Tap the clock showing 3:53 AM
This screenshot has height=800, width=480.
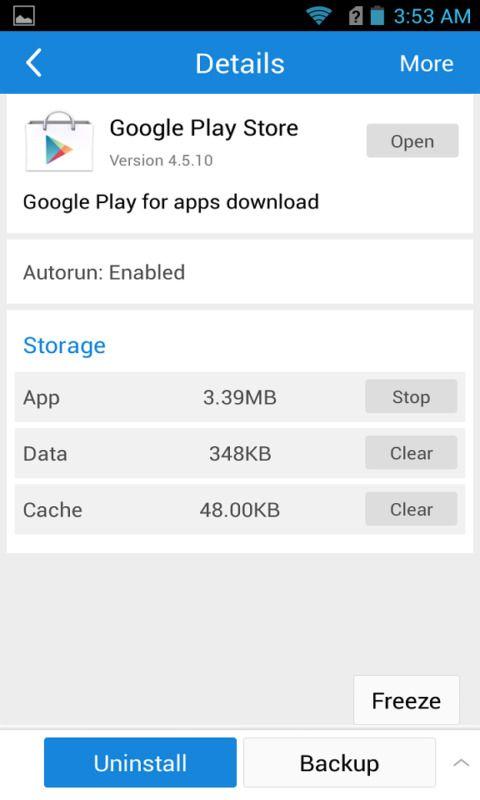432,16
